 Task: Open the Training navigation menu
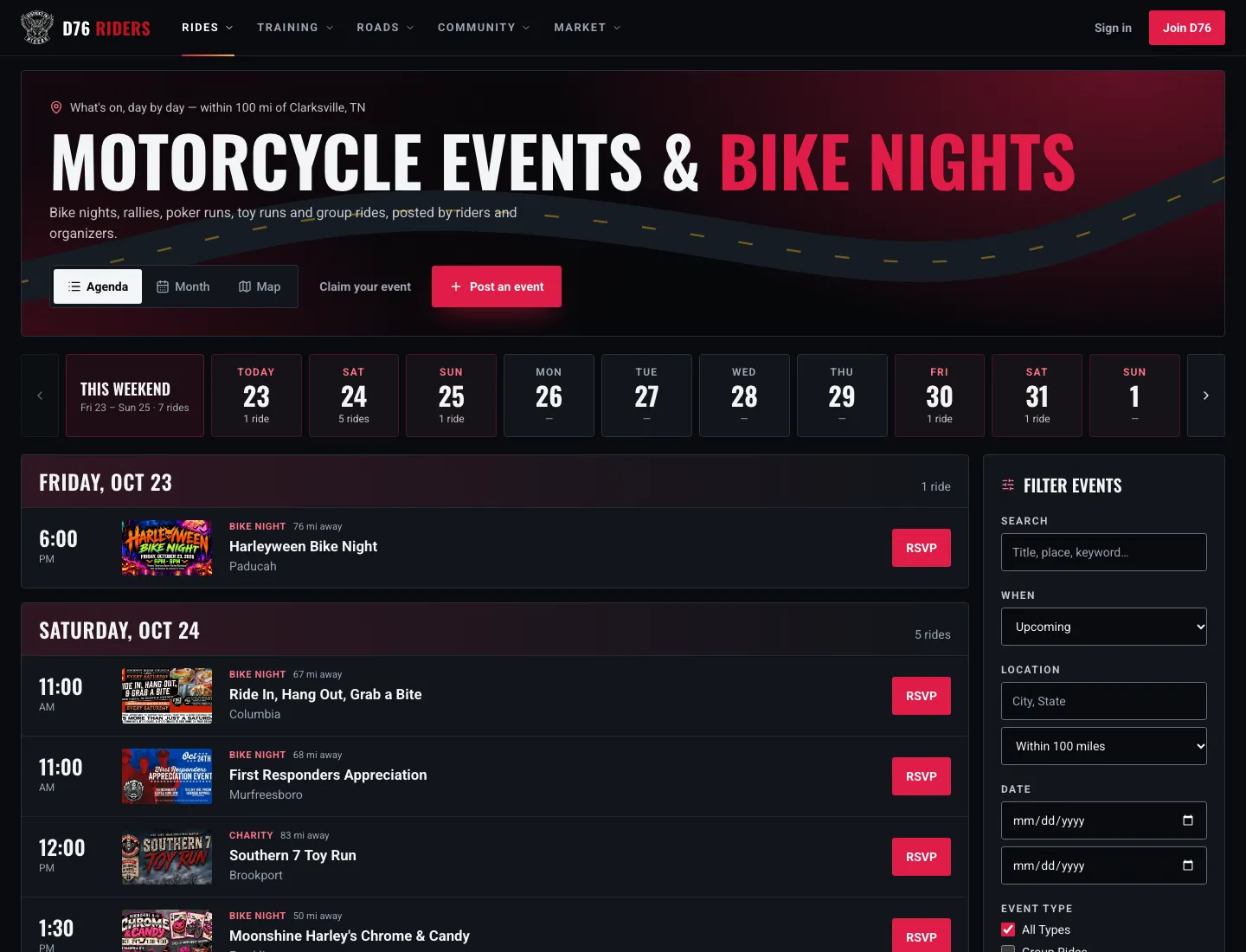(x=295, y=28)
